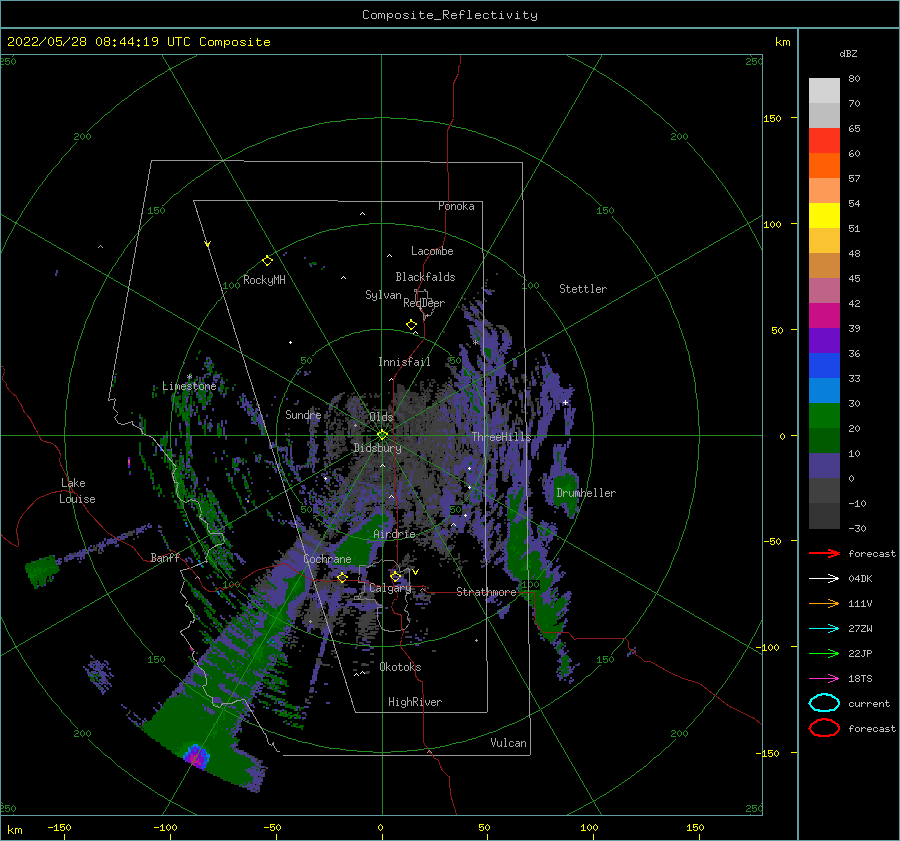Click the dBZ legend heading
The height and width of the screenshot is (841, 900).
point(848,53)
